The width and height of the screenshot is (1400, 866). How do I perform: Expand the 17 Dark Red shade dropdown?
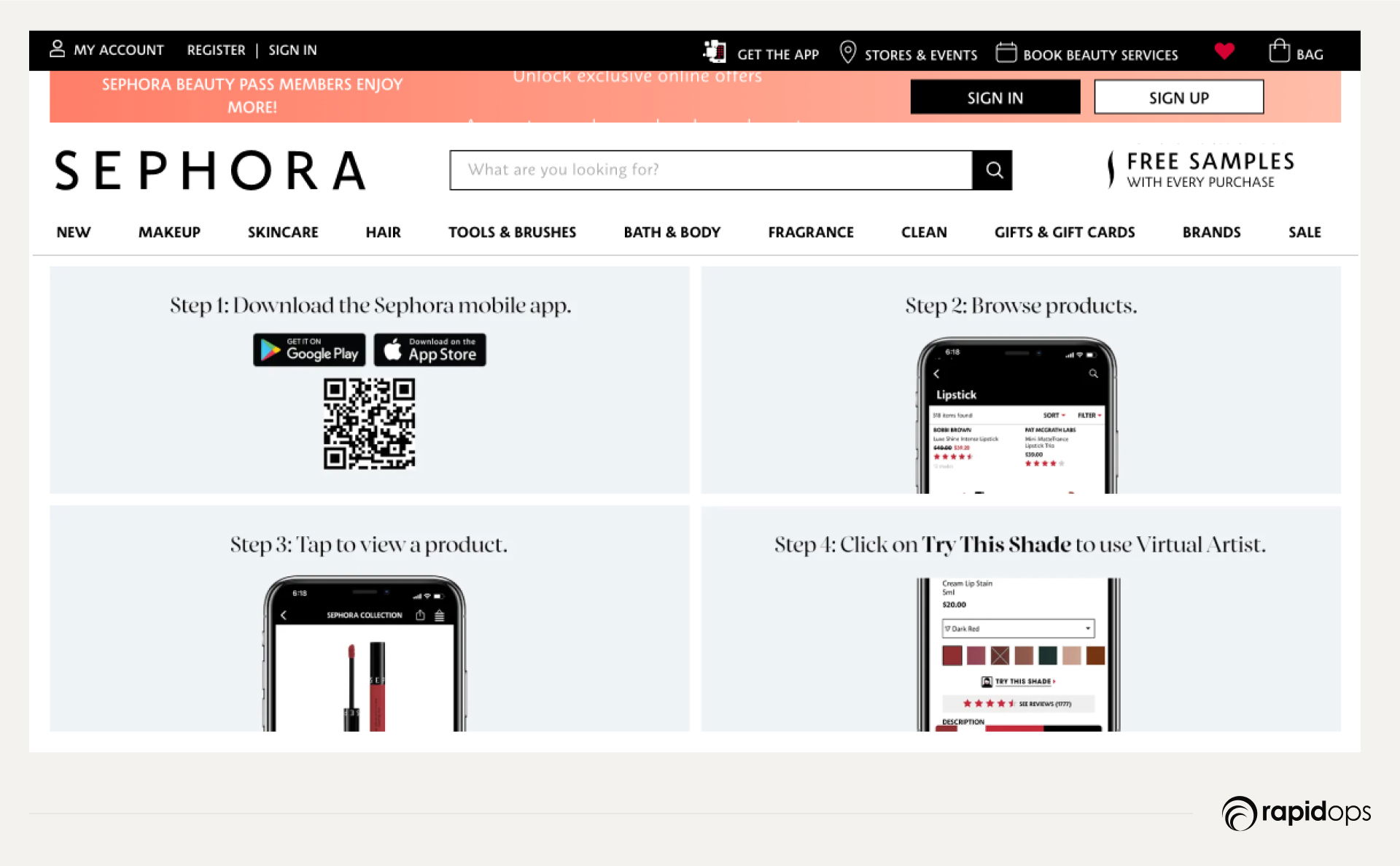point(1018,628)
